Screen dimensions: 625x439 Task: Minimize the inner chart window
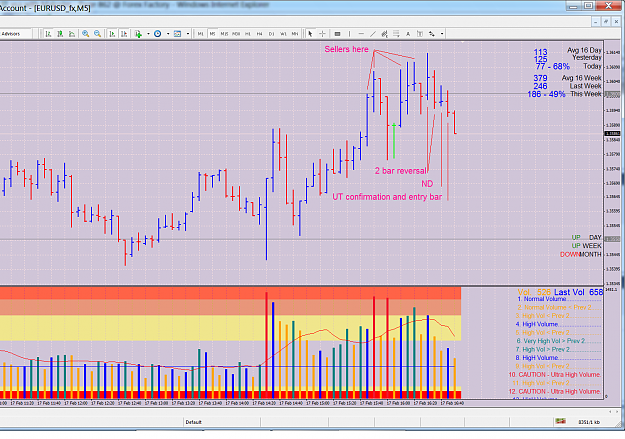[596, 22]
